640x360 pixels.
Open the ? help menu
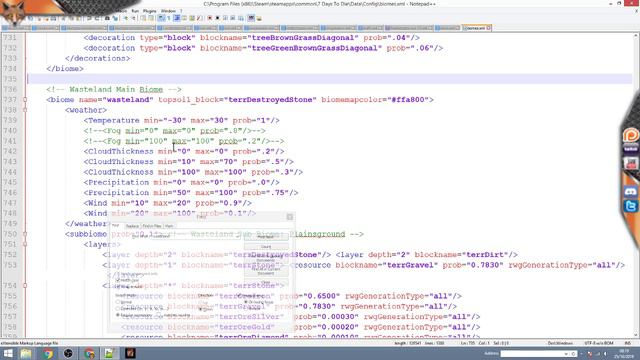(x=181, y=11)
